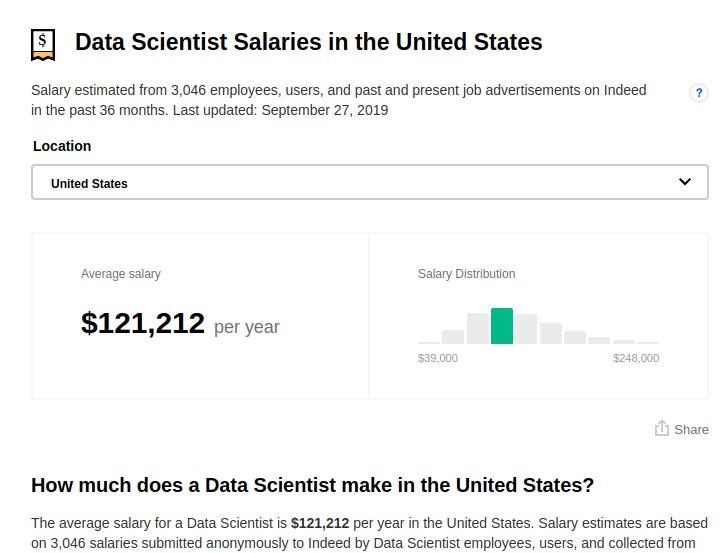Expand the Location dropdown chevron
The image size is (721, 553).
point(685,182)
